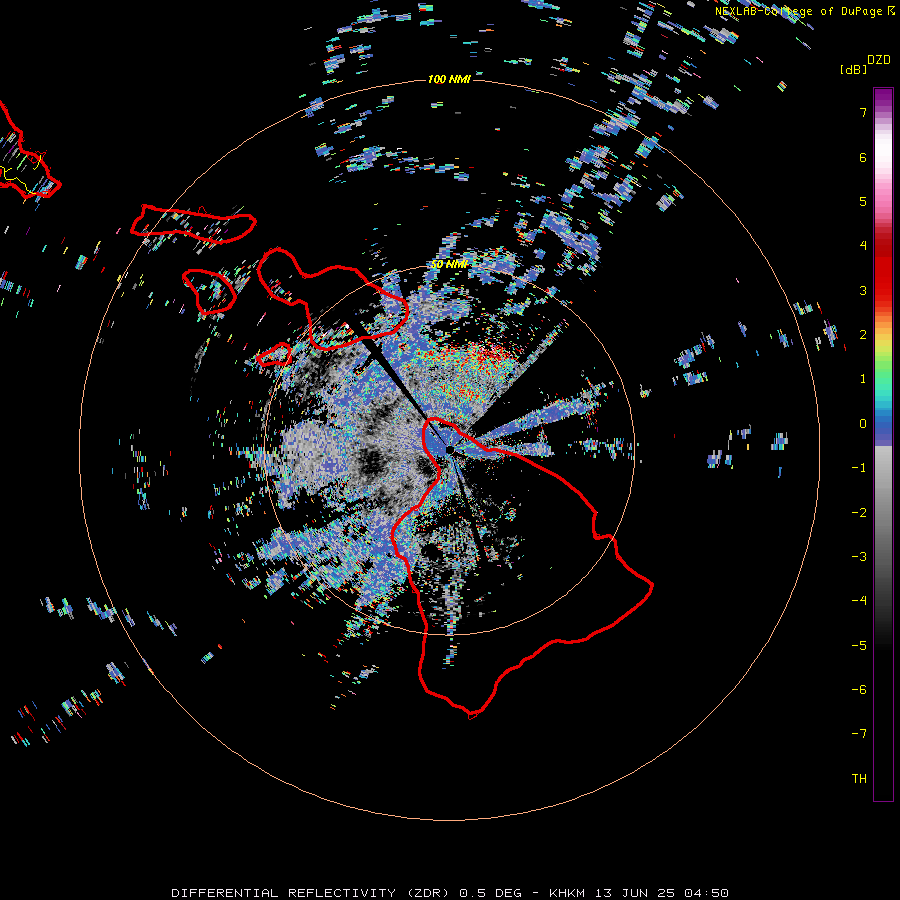Screen dimensions: 900x900
Task: Click the 100 NMI range ring label
Action: tap(449, 79)
